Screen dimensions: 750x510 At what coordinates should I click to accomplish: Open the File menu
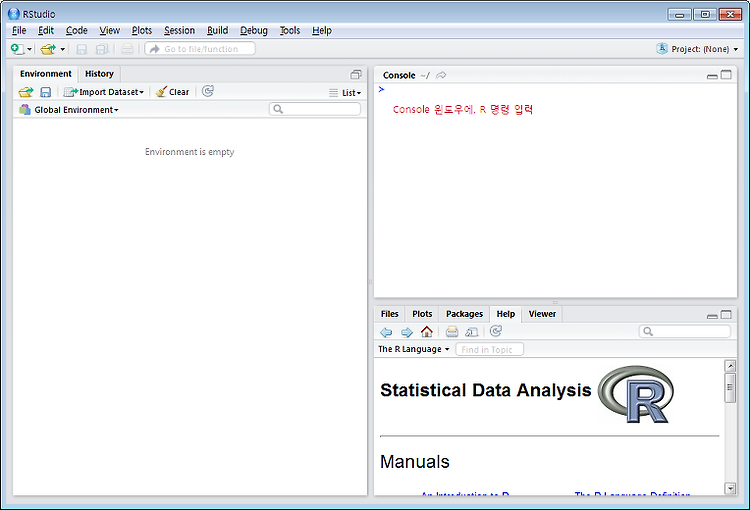[x=19, y=30]
